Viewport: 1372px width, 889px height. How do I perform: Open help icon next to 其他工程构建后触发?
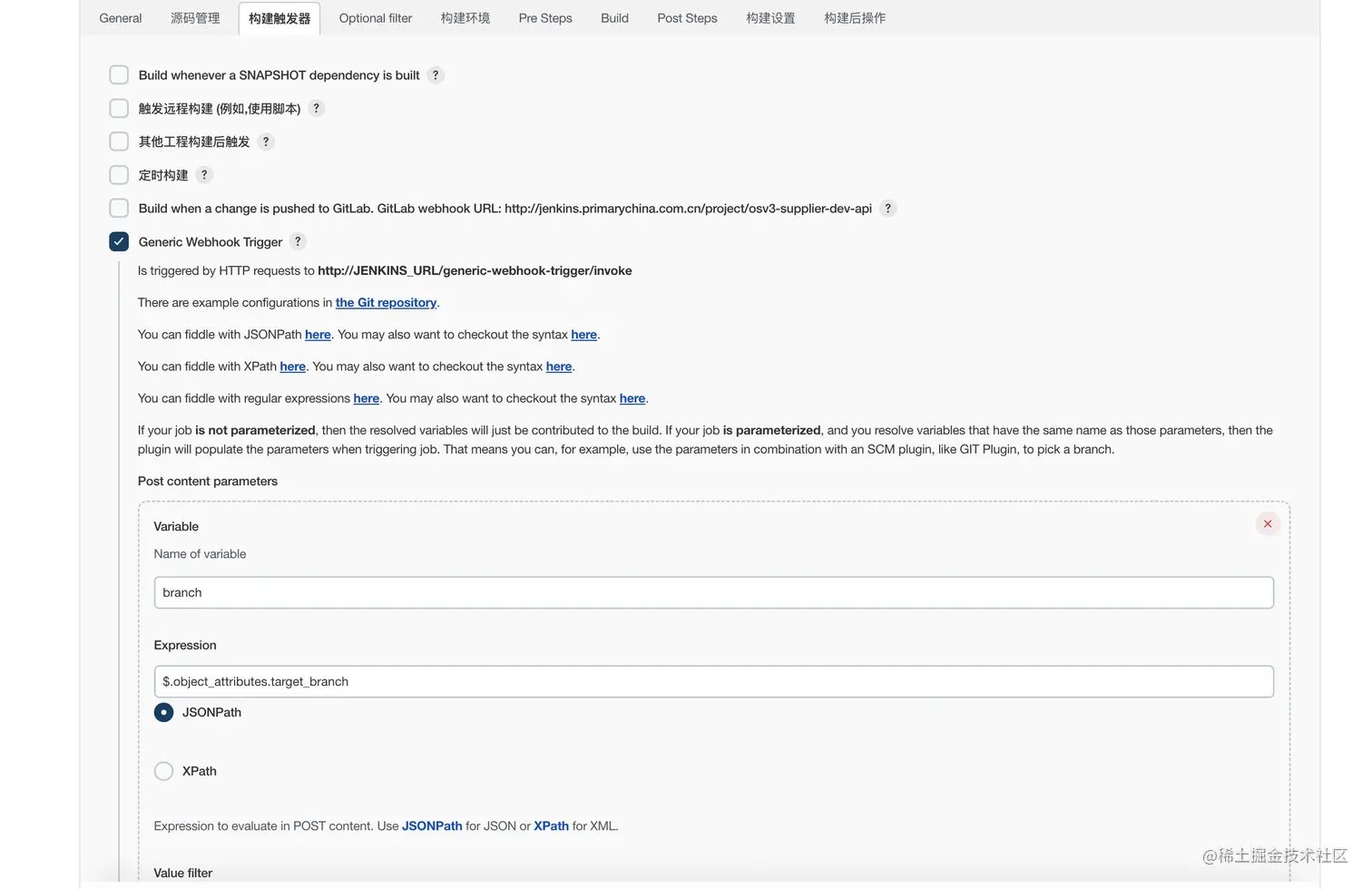[266, 142]
